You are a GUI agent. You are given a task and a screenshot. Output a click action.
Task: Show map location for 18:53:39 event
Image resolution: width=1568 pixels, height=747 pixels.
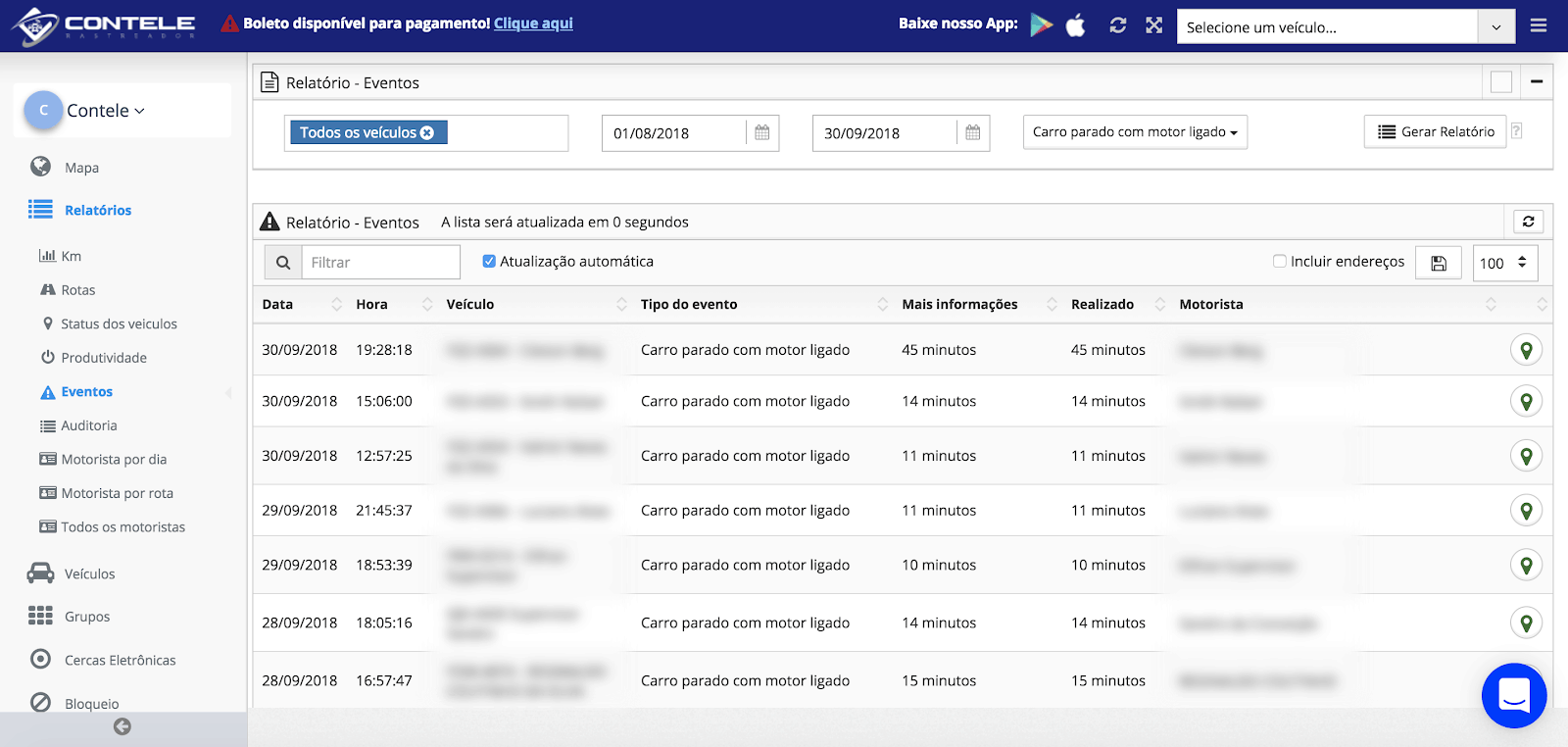pos(1526,565)
